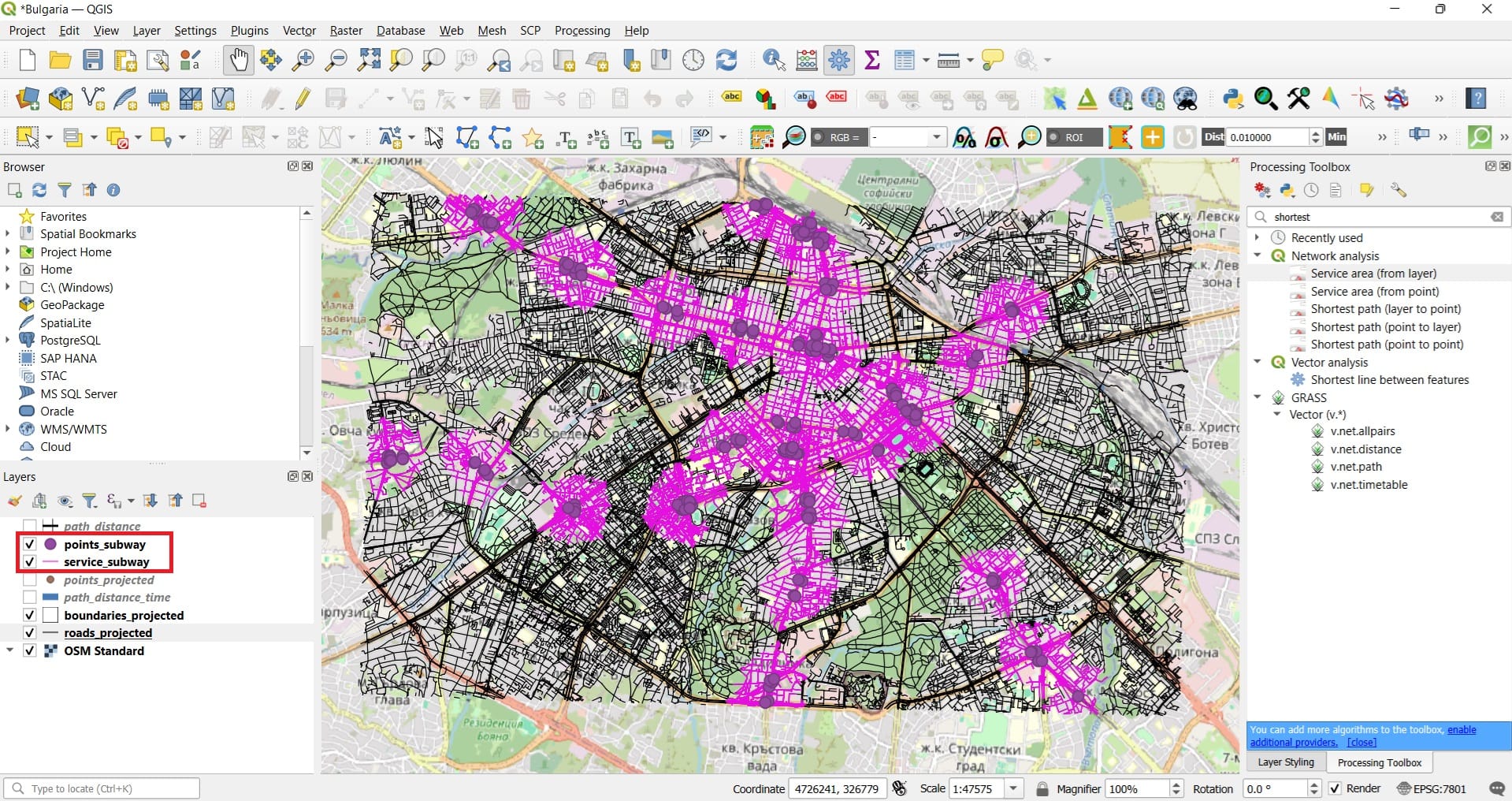The image size is (1512, 801).
Task: Collapse the Vector analysis group
Action: pyautogui.click(x=1258, y=362)
